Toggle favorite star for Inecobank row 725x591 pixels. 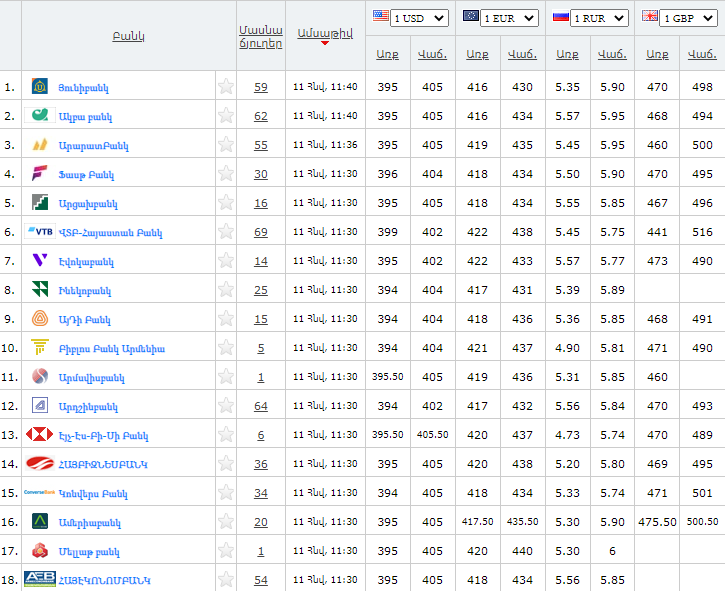pyautogui.click(x=226, y=290)
